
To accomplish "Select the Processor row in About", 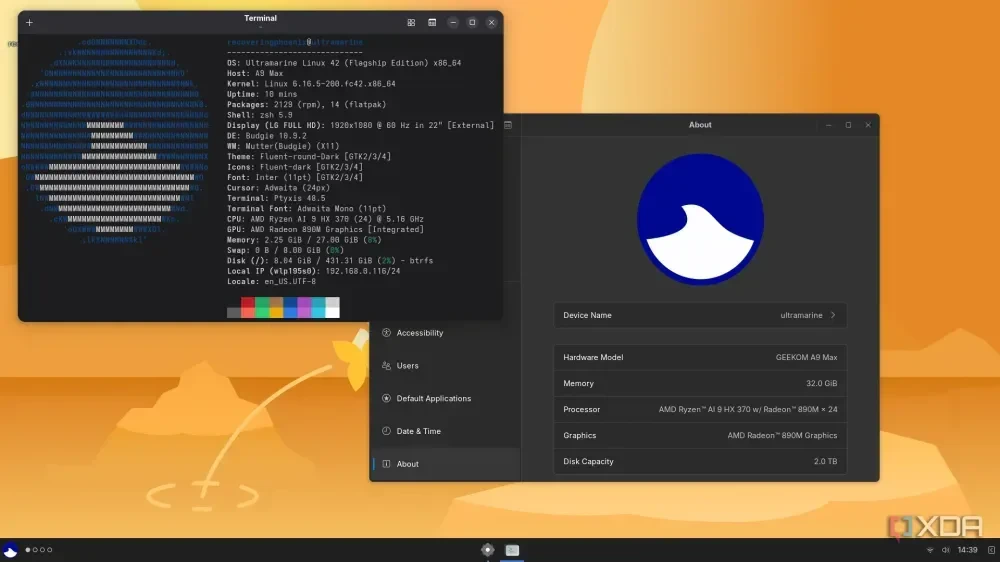I will coord(700,410).
